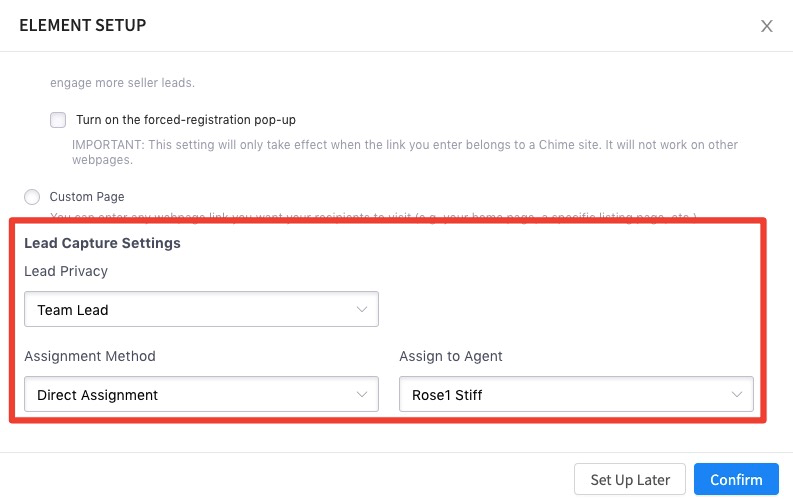The width and height of the screenshot is (793, 499).
Task: Click the chevron in Team Lead field
Action: pyautogui.click(x=362, y=309)
